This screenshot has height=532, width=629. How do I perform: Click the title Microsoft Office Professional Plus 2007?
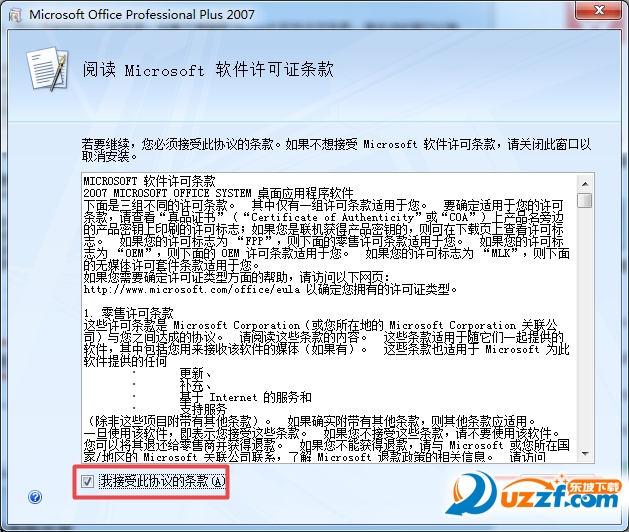click(142, 15)
